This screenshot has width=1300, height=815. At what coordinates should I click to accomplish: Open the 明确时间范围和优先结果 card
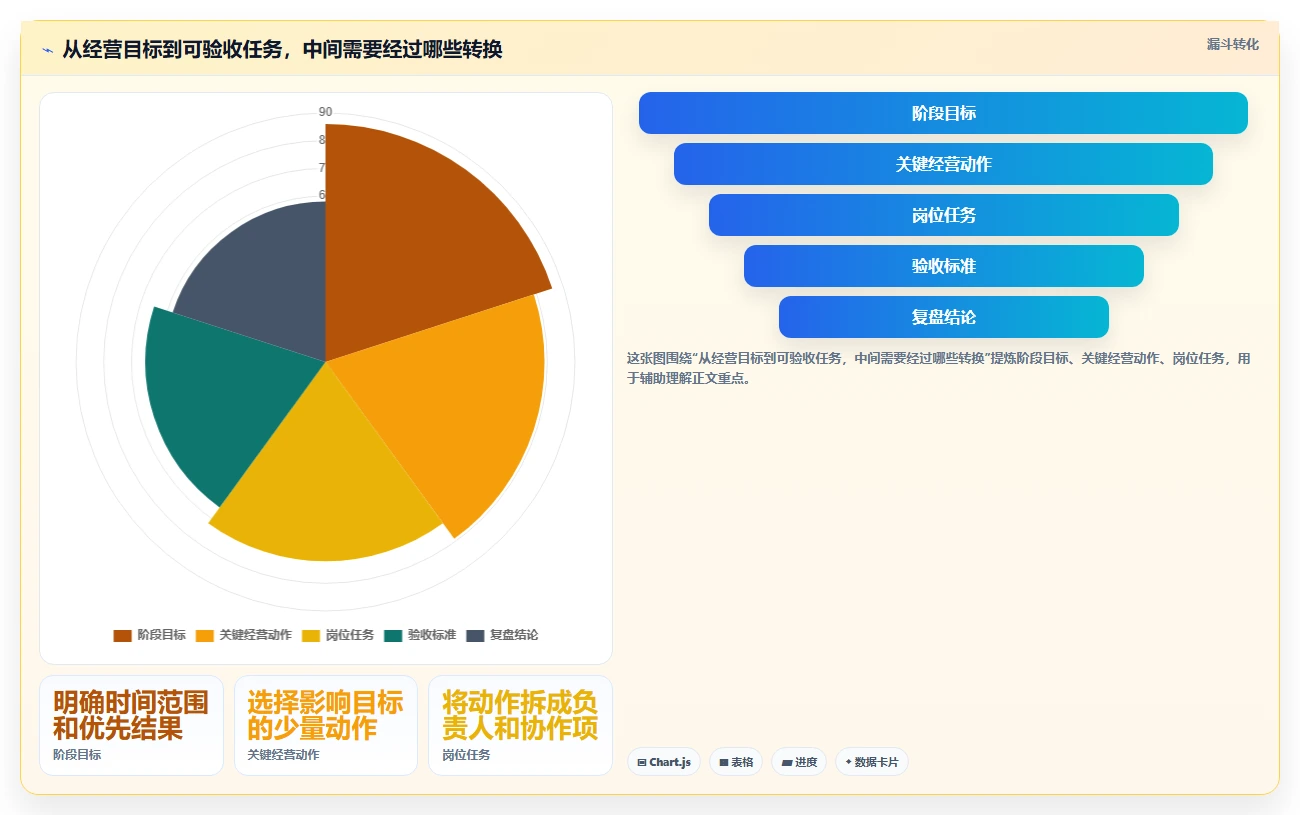(x=131, y=725)
